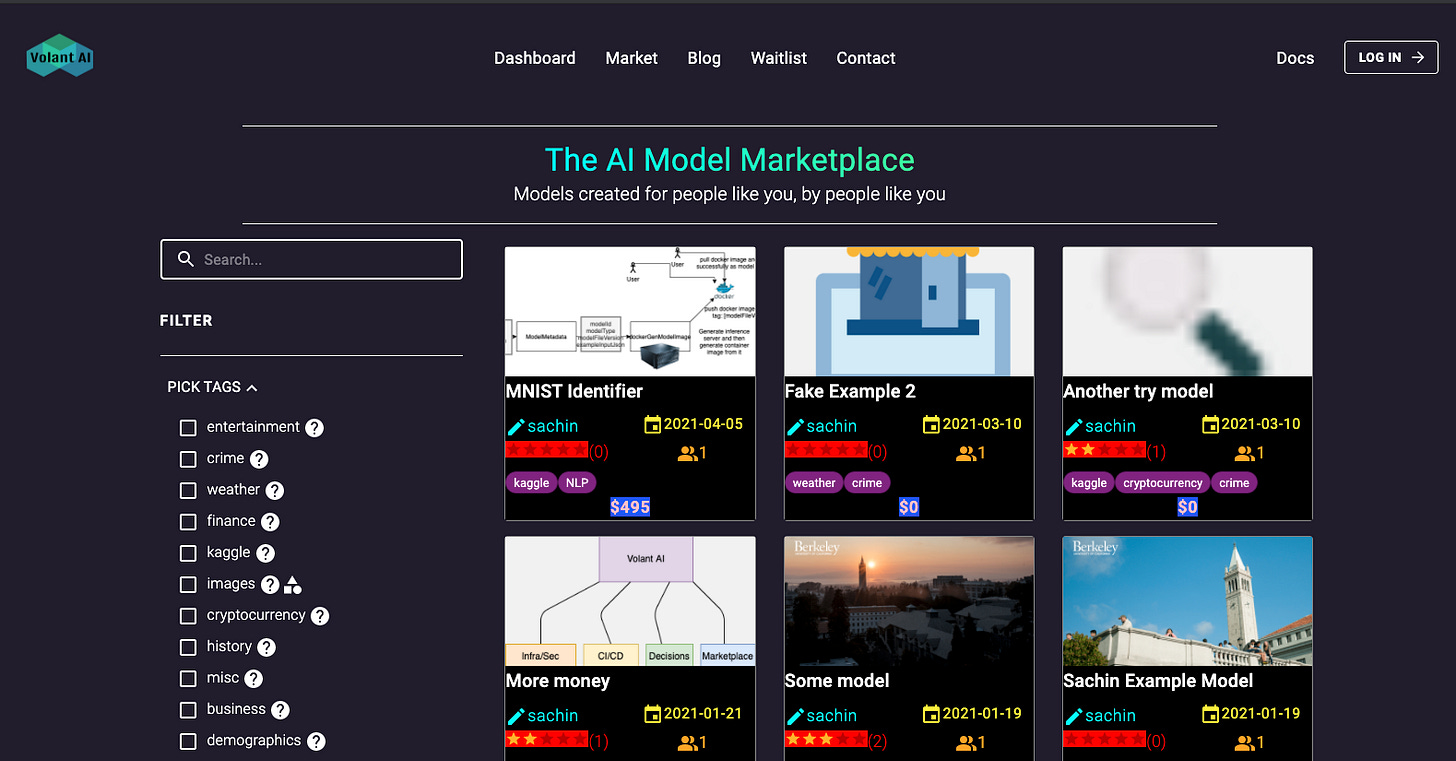Click the kaggle tag on MNIST Identifier
The image size is (1456, 761).
click(531, 483)
